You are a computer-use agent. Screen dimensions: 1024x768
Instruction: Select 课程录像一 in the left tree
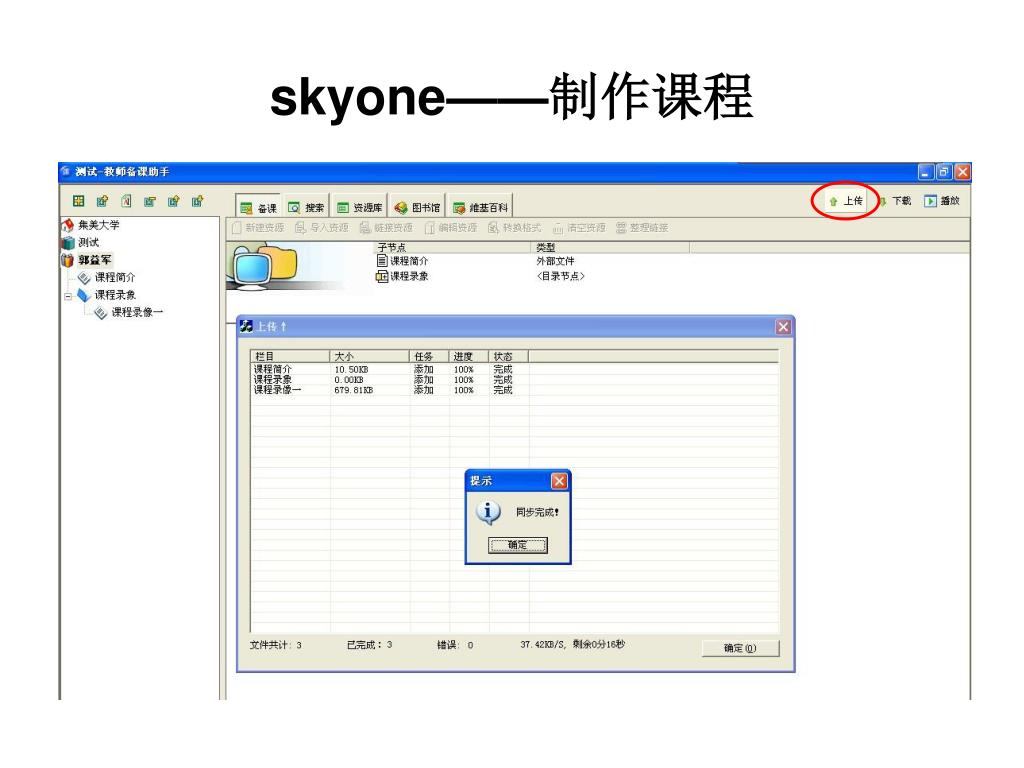coord(136,312)
